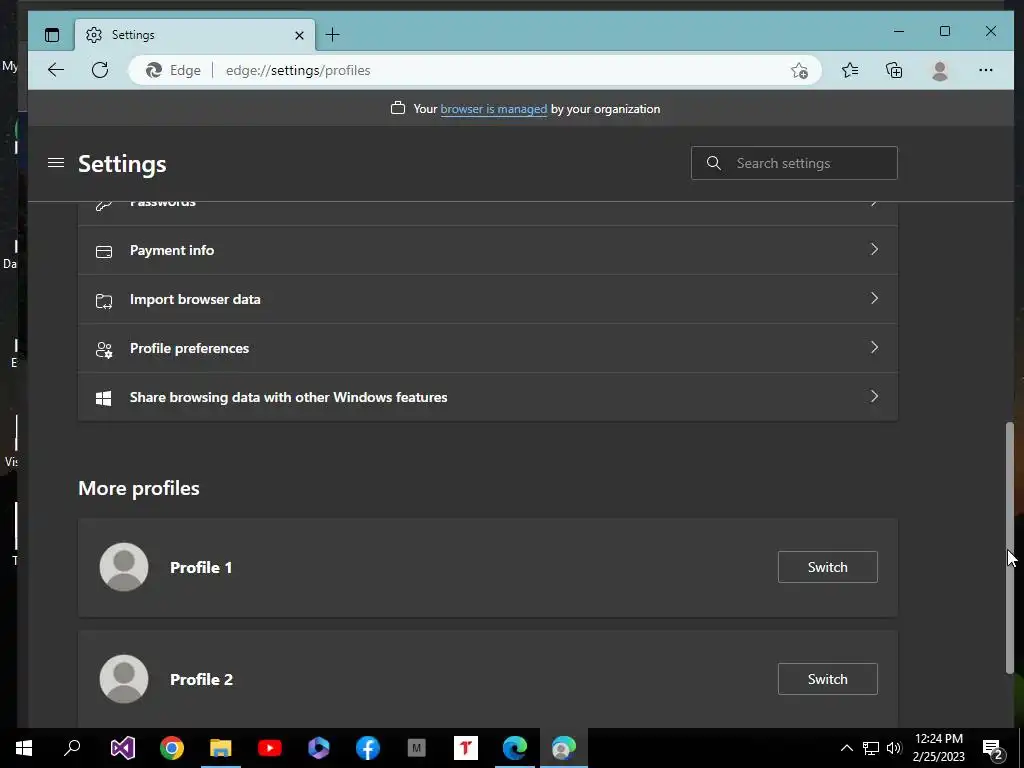1024x768 pixels.
Task: Click the Profile preferences icon
Action: tap(104, 350)
